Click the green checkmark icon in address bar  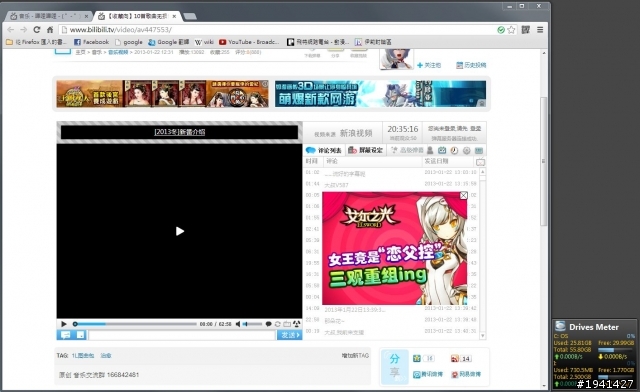click(501, 30)
